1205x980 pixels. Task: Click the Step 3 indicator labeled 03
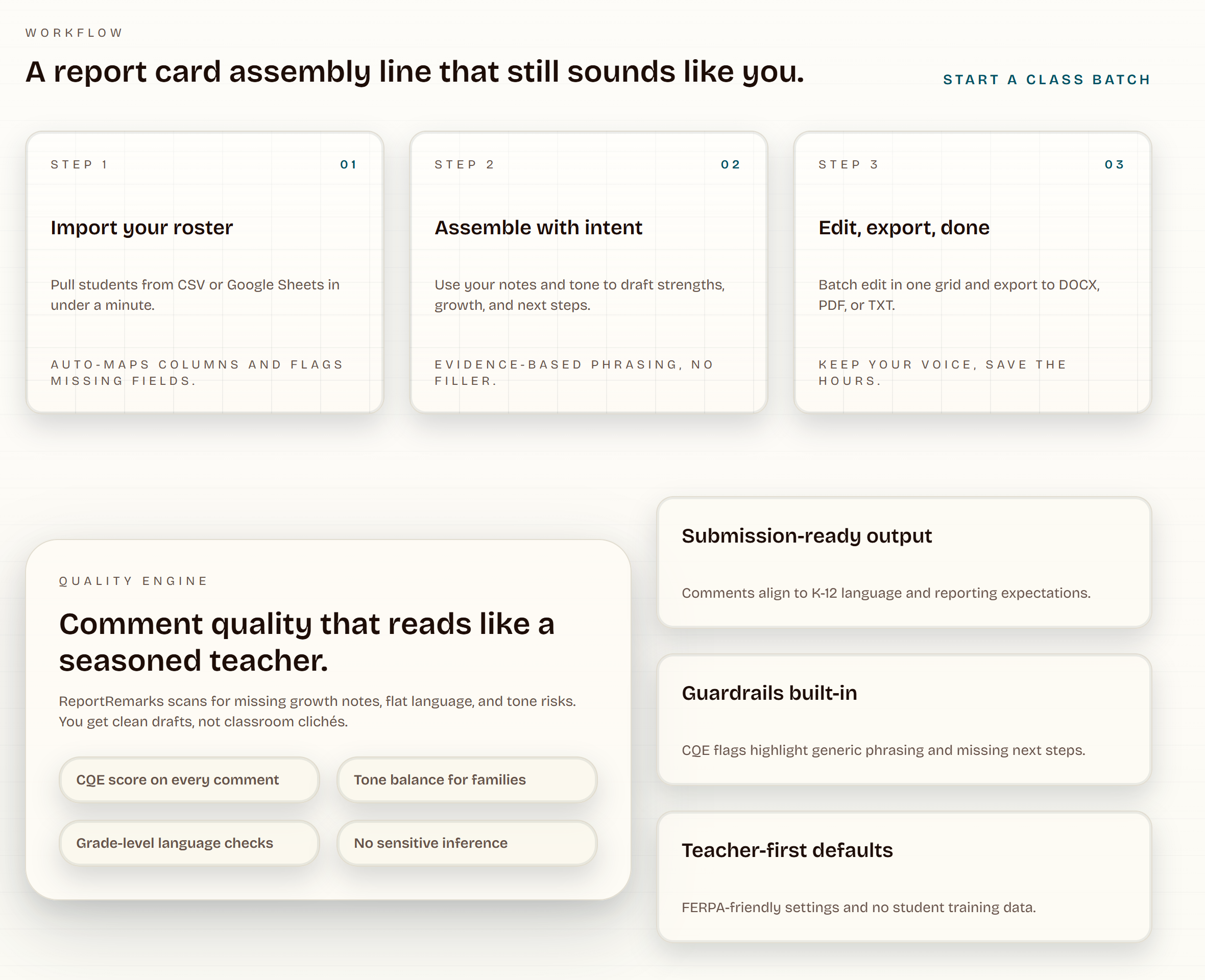click(1114, 164)
